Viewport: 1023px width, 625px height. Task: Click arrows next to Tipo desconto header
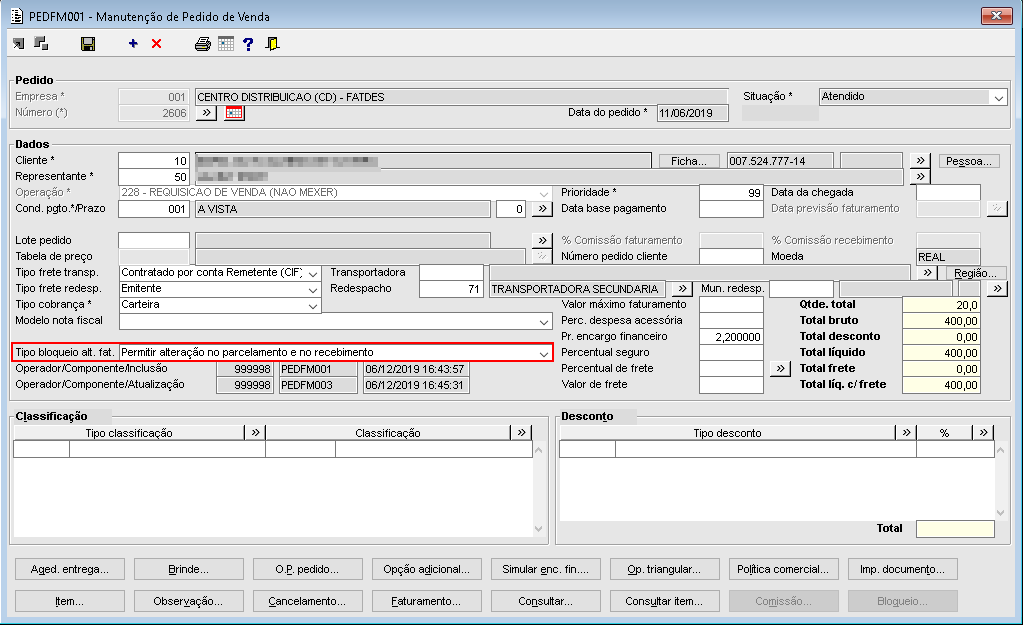point(906,433)
